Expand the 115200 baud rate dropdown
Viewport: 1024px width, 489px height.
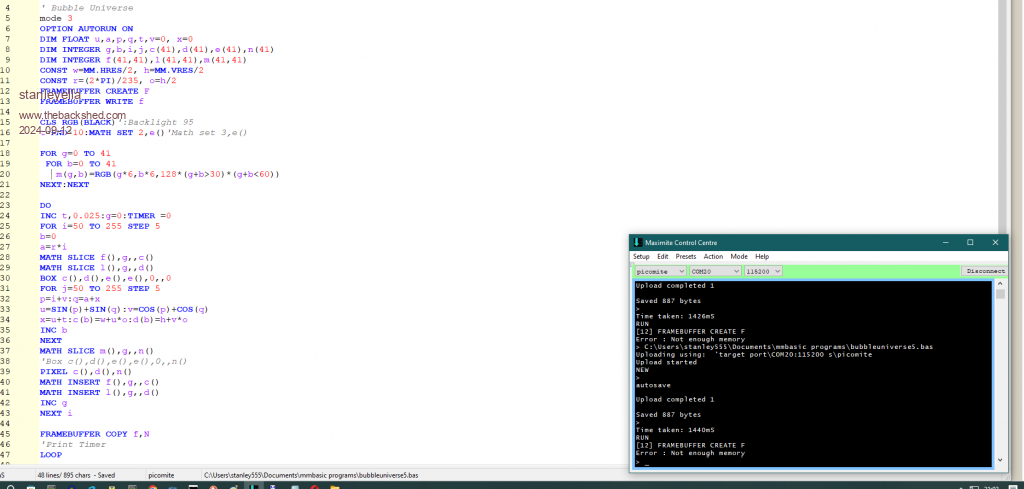[777, 271]
